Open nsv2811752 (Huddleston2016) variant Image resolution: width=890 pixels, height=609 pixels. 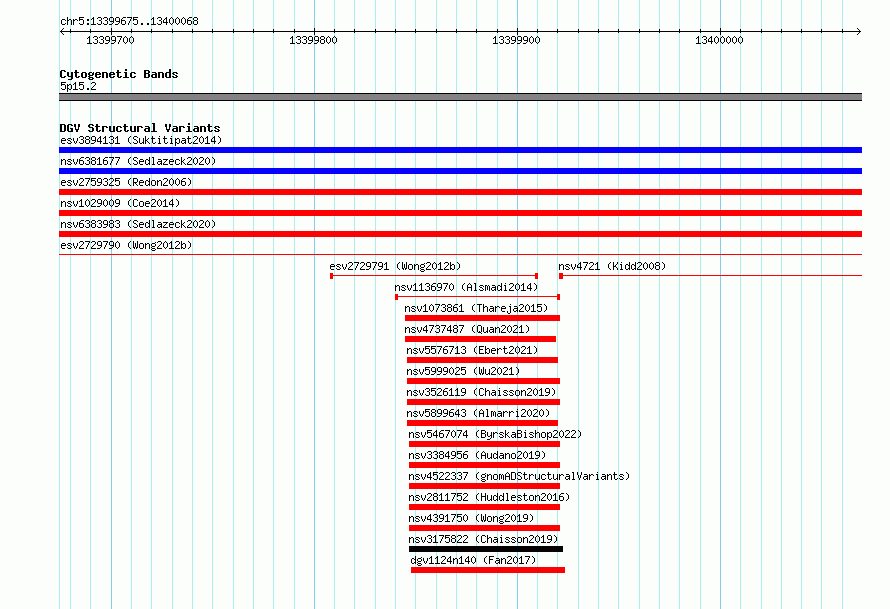pyautogui.click(x=489, y=497)
